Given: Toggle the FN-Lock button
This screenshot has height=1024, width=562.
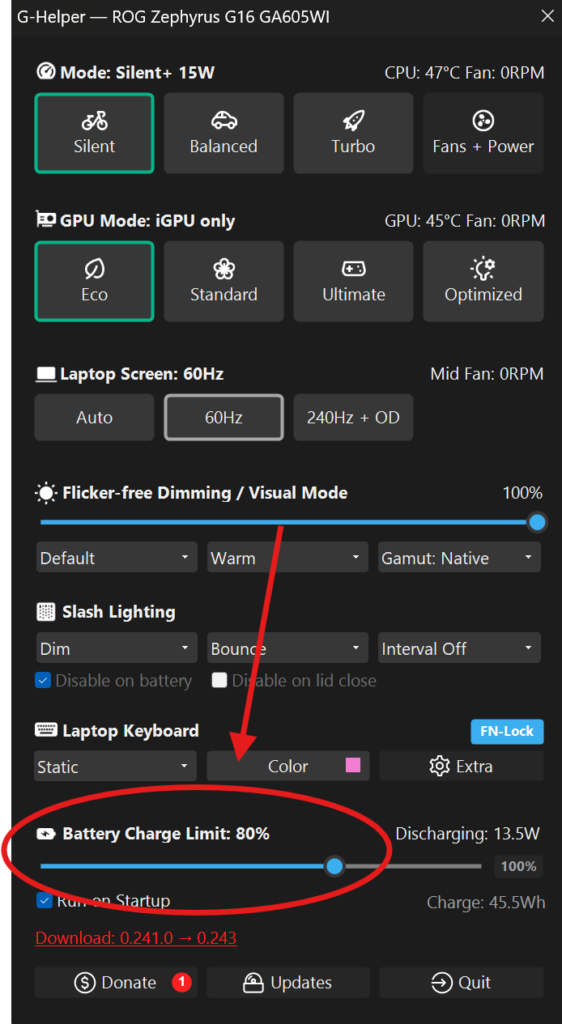Looking at the screenshot, I should click(507, 731).
